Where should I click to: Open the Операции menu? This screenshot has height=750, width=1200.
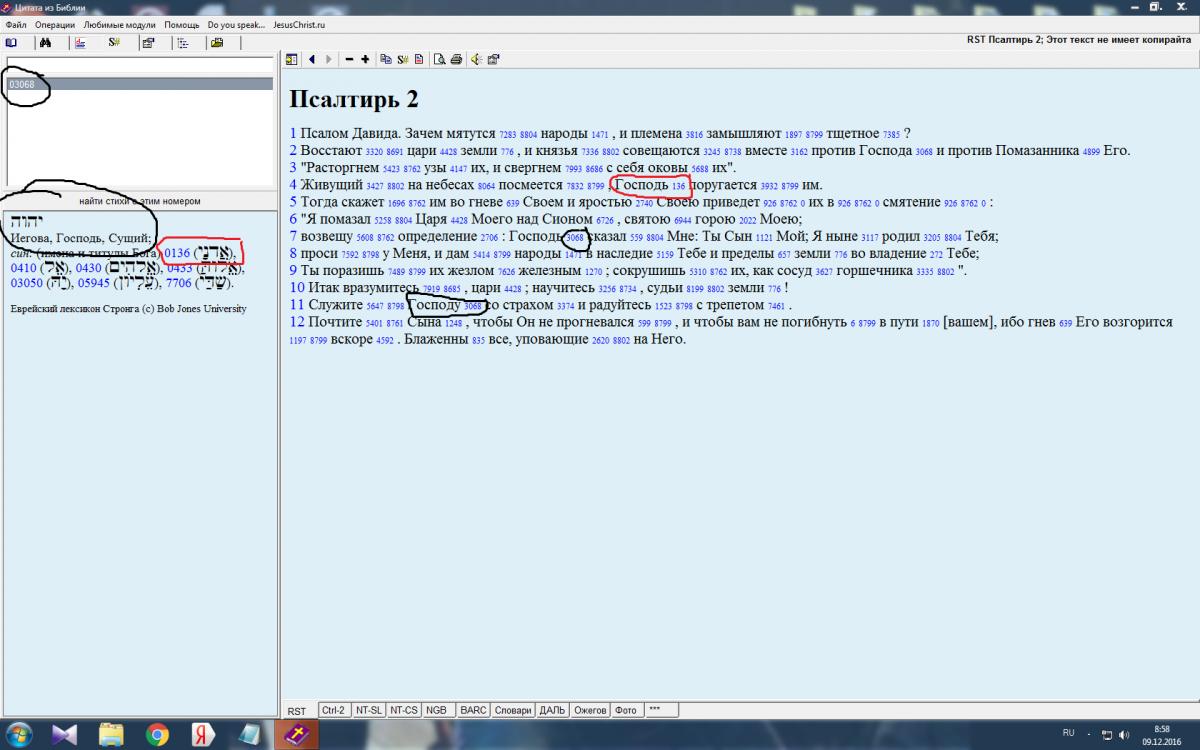(54, 23)
